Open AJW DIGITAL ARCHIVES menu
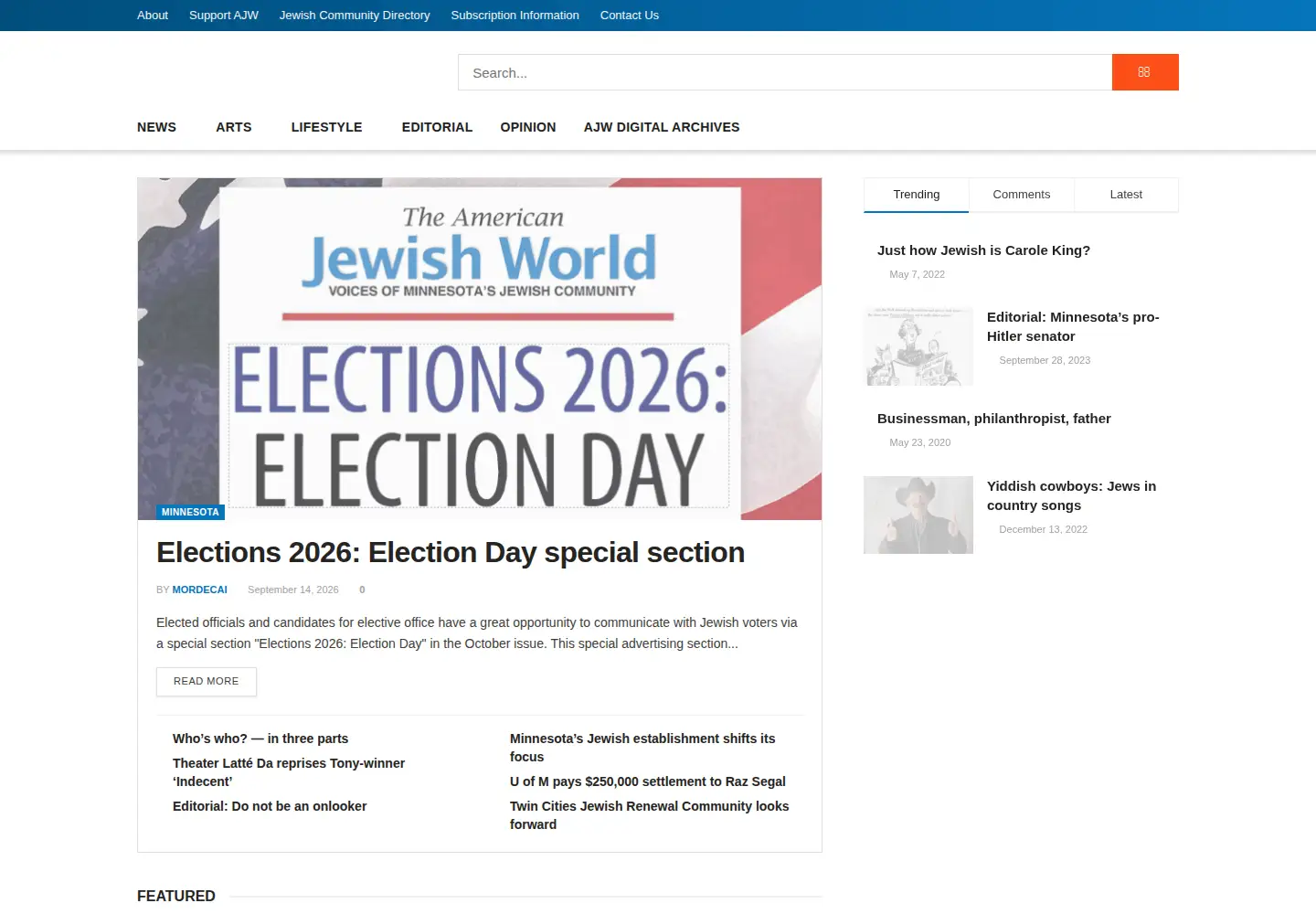The image size is (1316, 914). (x=662, y=127)
